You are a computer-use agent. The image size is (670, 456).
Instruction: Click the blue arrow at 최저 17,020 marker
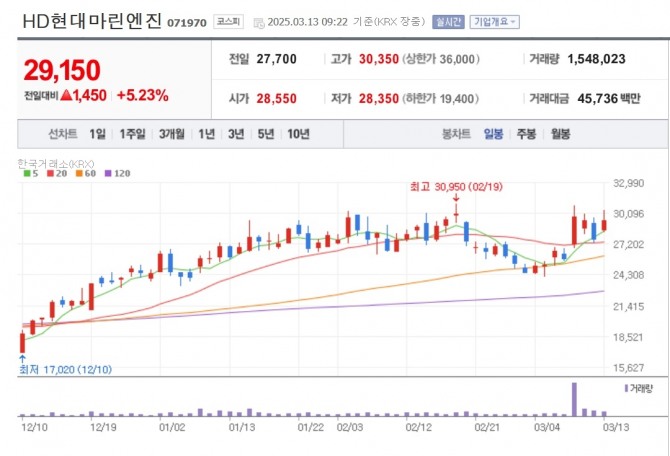(x=22, y=358)
